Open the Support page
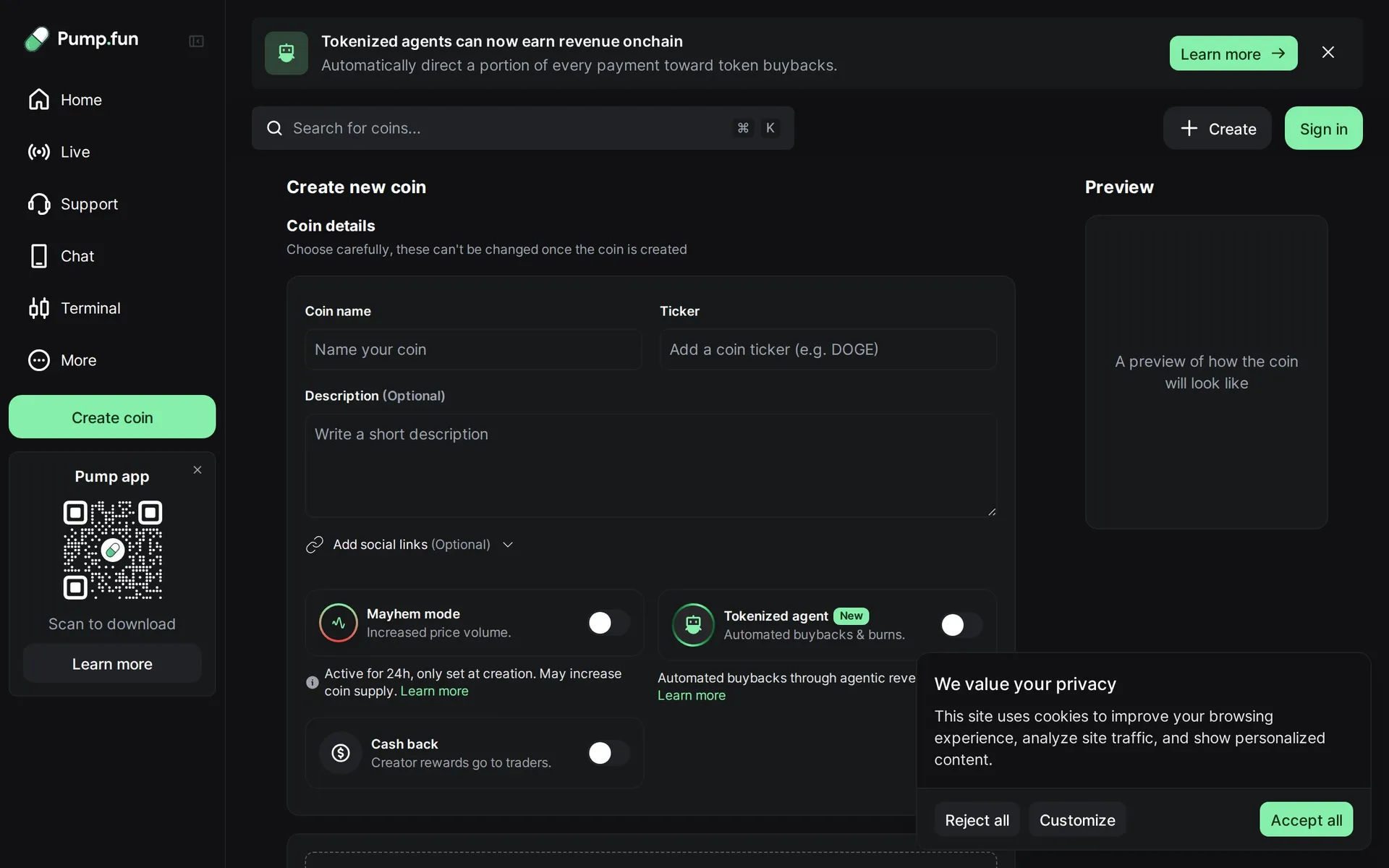1389x868 pixels. [112, 204]
